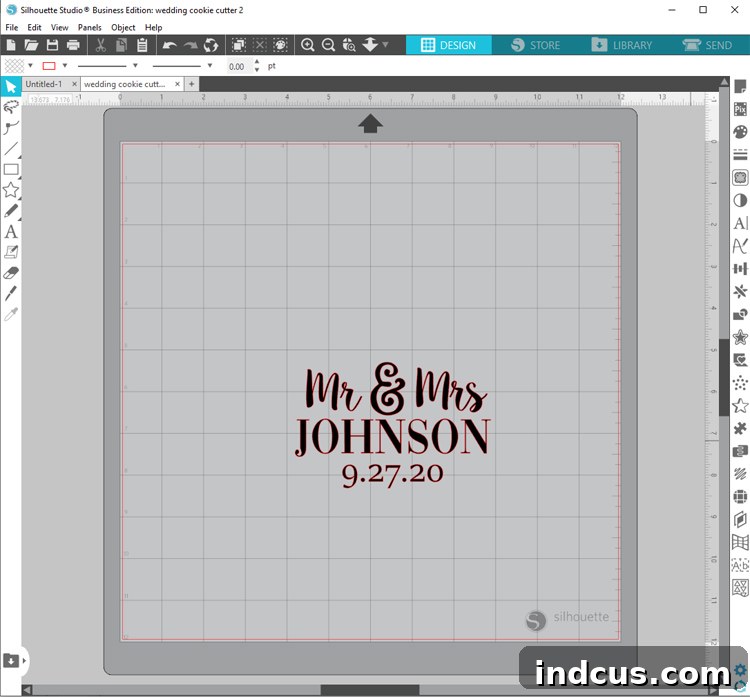This screenshot has height=697, width=750.
Task: Go to the SEND view
Action: click(x=707, y=45)
